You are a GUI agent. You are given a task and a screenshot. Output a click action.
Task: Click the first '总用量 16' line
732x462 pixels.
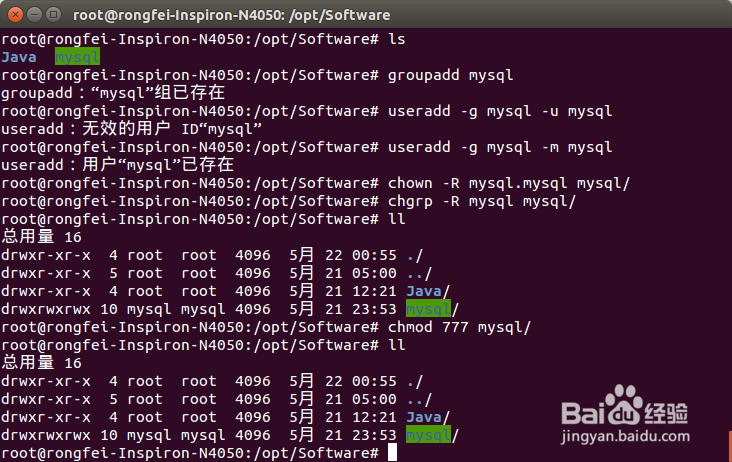pos(42,237)
